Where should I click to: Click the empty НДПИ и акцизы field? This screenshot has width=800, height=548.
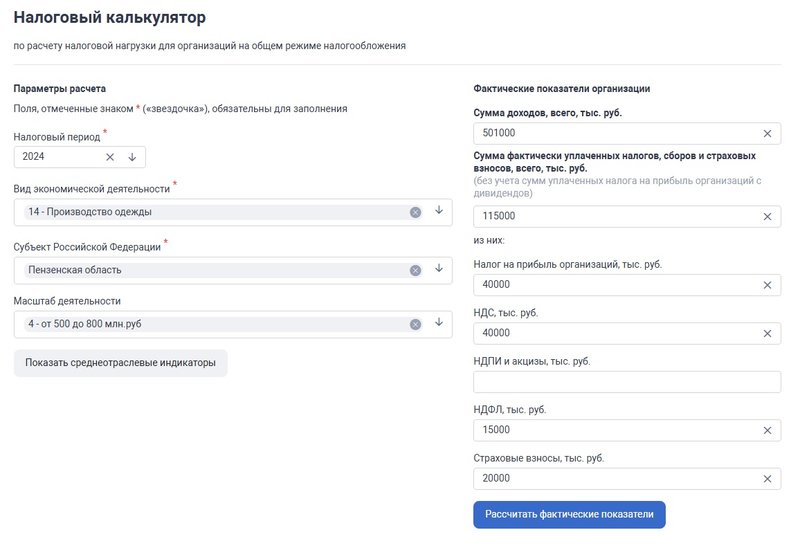tap(626, 382)
